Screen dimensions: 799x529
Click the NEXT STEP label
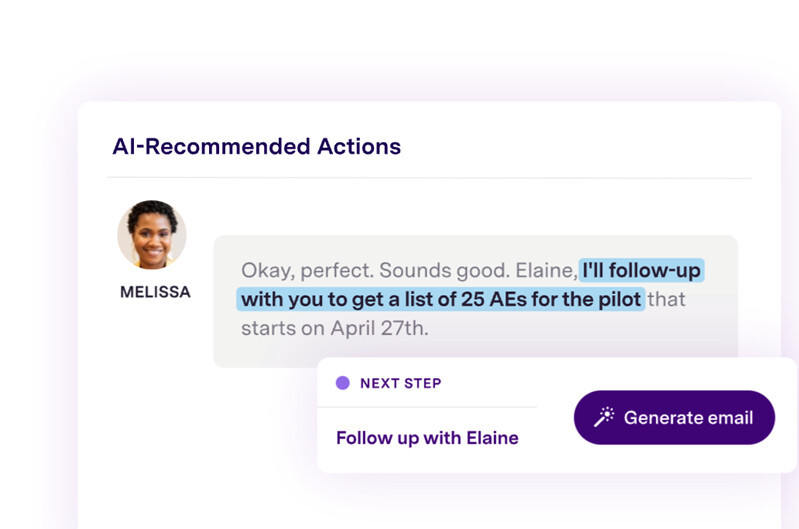400,383
